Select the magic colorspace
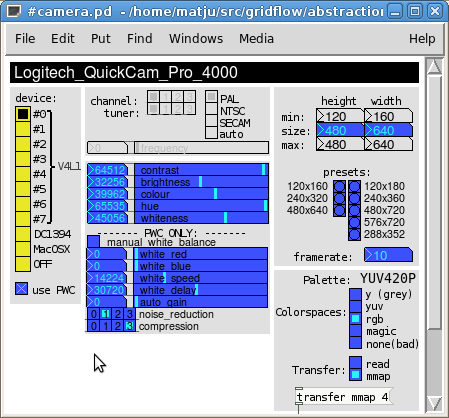 coord(355,330)
